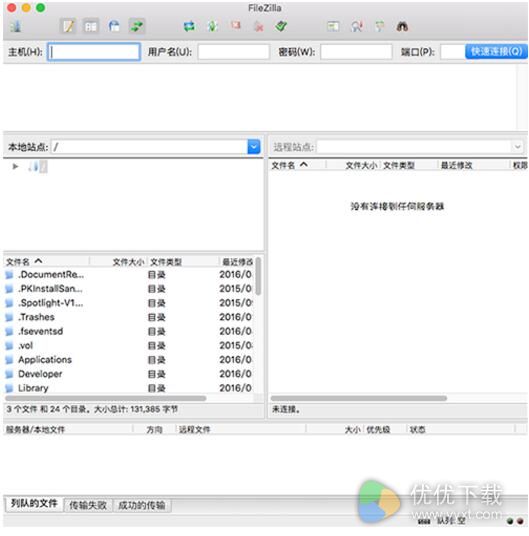Viewport: 529px width, 536px height.
Task: Click the refresh file lists icon
Action: click(x=189, y=26)
